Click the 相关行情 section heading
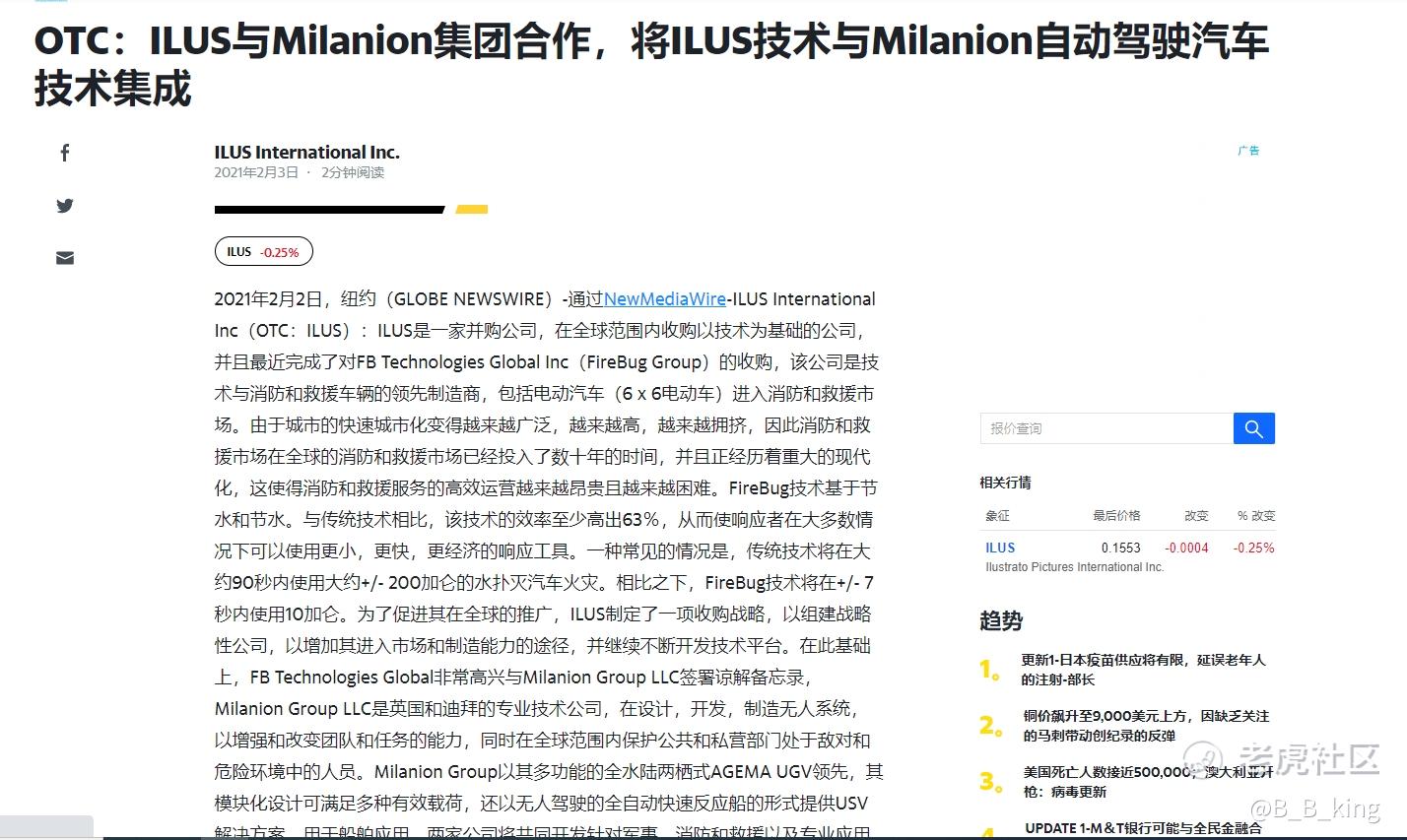 (1005, 483)
